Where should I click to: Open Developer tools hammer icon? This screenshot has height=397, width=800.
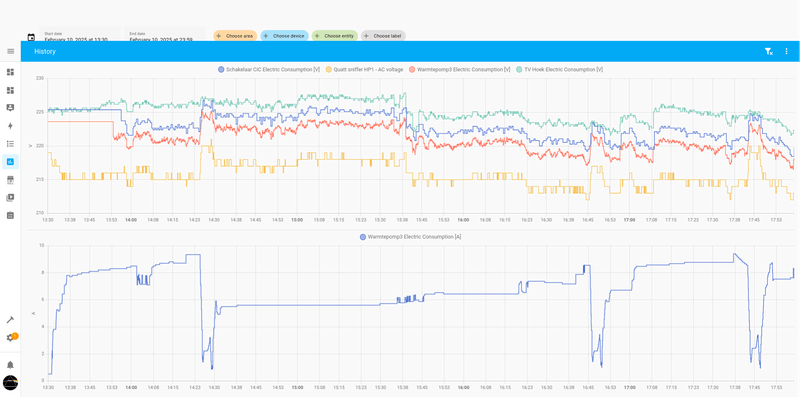[10, 320]
